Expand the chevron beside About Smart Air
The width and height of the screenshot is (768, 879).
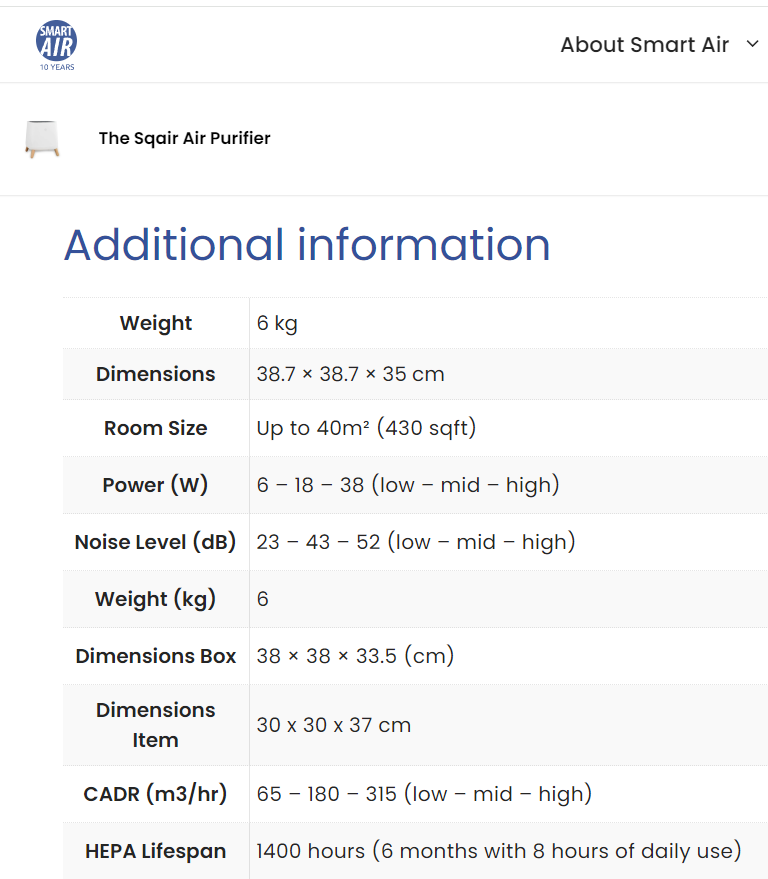pos(753,45)
